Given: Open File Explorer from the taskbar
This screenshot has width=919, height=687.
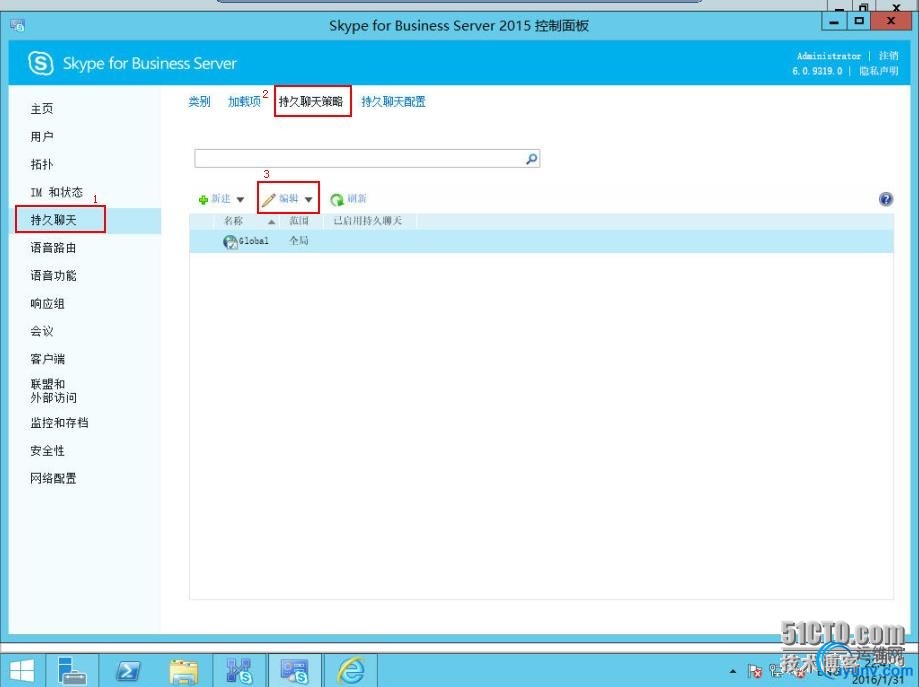Looking at the screenshot, I should (183, 671).
